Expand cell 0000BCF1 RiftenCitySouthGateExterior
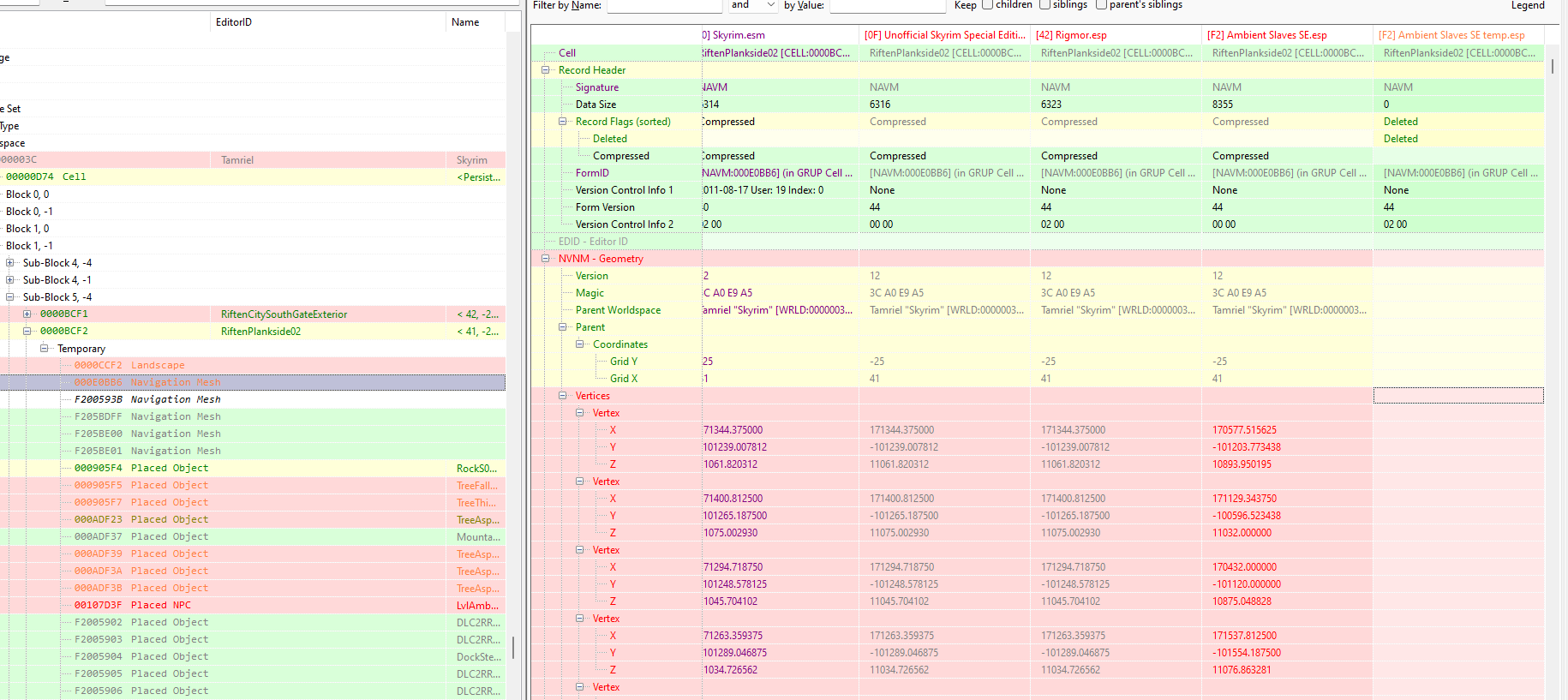Viewport: 1568px width, 700px height. 27,314
